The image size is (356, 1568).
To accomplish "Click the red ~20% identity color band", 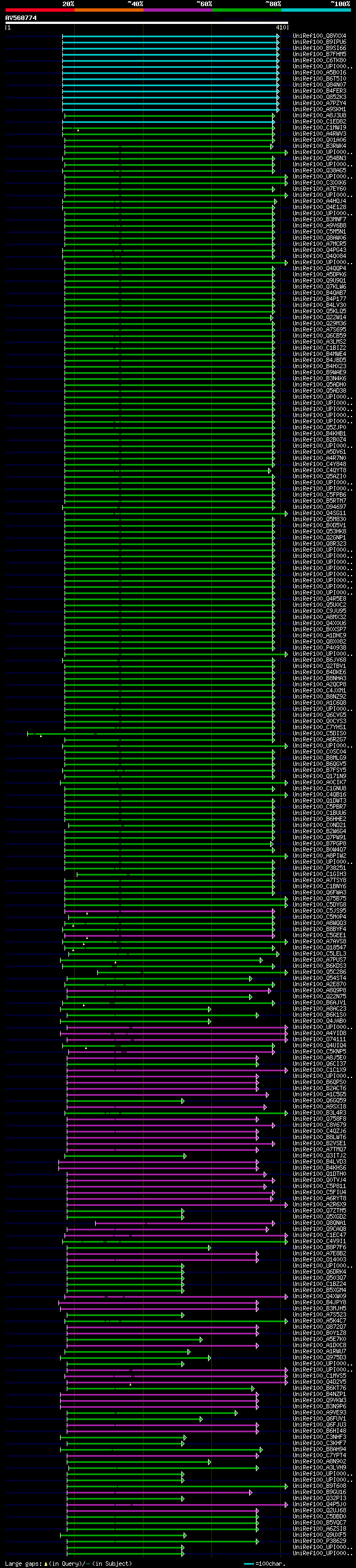I will [x=39, y=10].
